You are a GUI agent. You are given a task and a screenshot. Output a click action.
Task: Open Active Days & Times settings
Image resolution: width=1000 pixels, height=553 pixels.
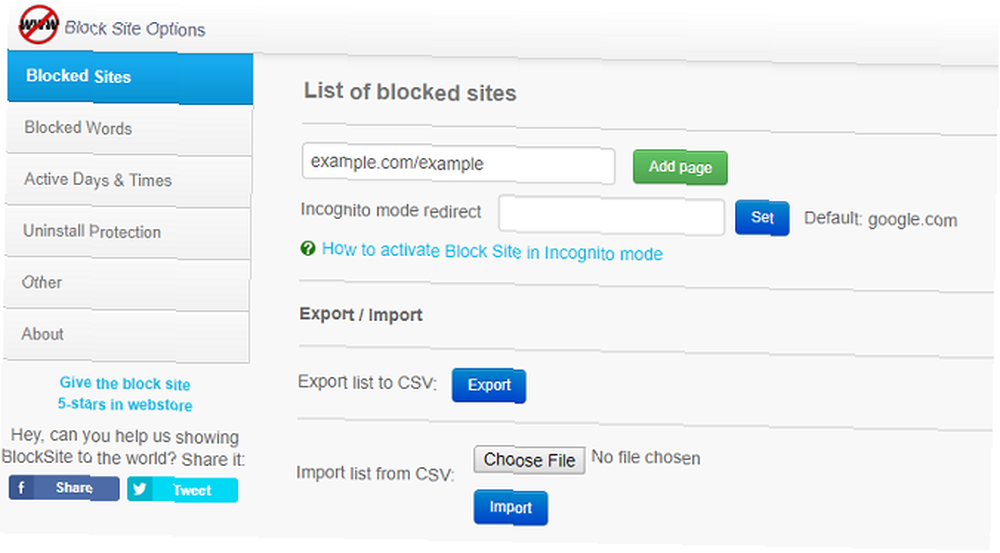tap(128, 181)
